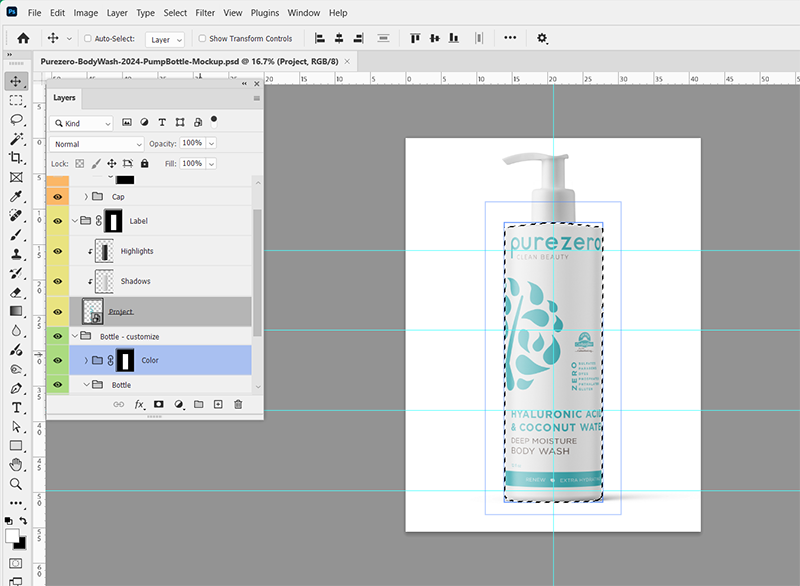Click the foreground color swatch
The width and height of the screenshot is (800, 586).
(12, 536)
